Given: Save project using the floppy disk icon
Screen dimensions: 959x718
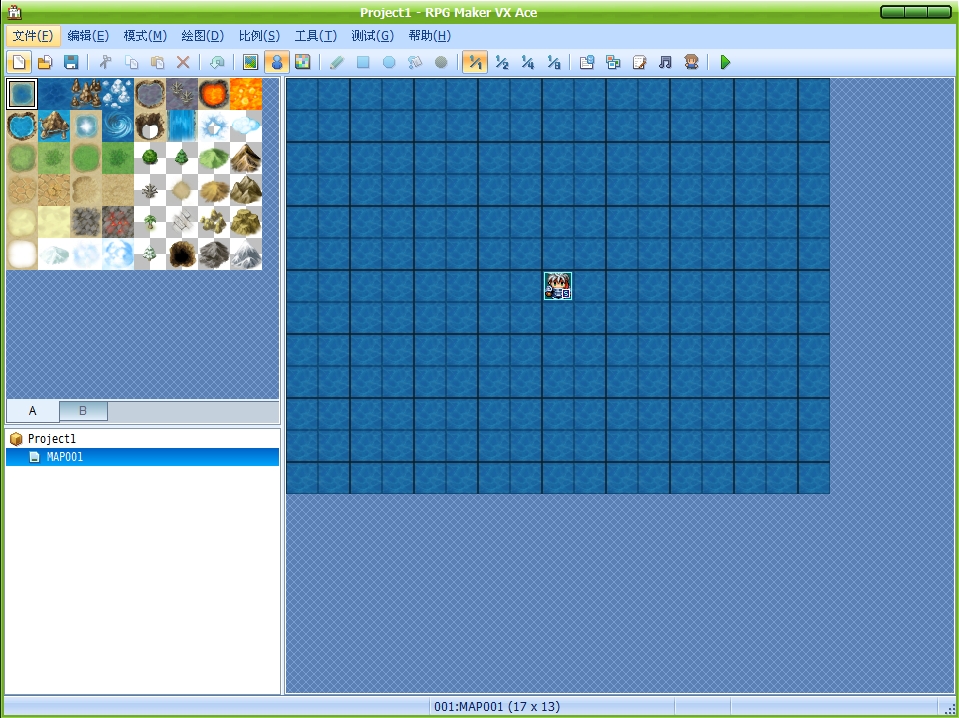Looking at the screenshot, I should [71, 62].
